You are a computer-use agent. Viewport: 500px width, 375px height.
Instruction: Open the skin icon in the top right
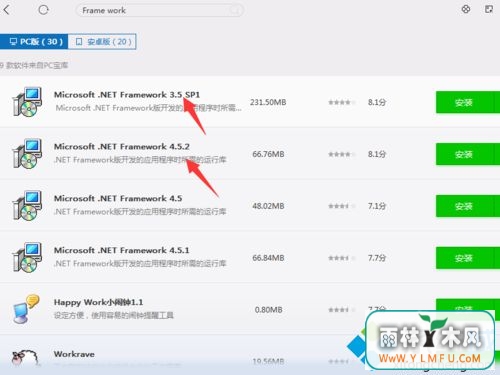[466, 9]
